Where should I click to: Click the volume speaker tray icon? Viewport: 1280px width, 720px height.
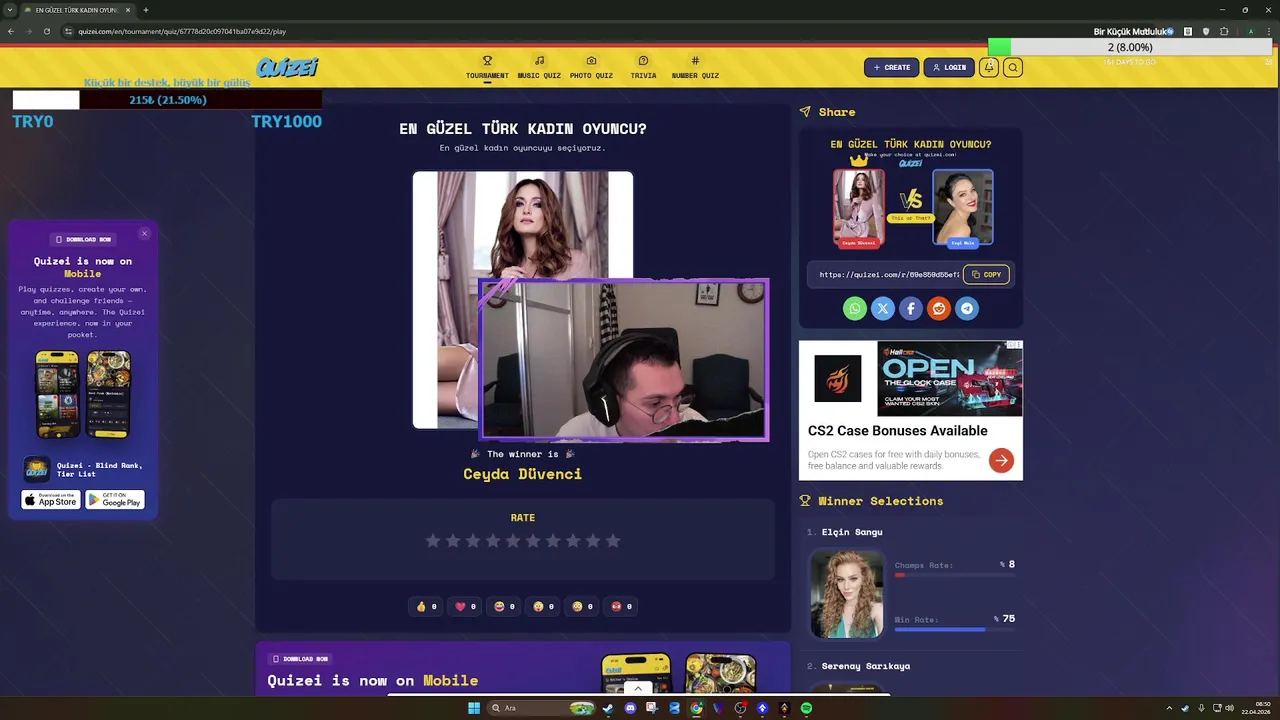(x=1229, y=708)
